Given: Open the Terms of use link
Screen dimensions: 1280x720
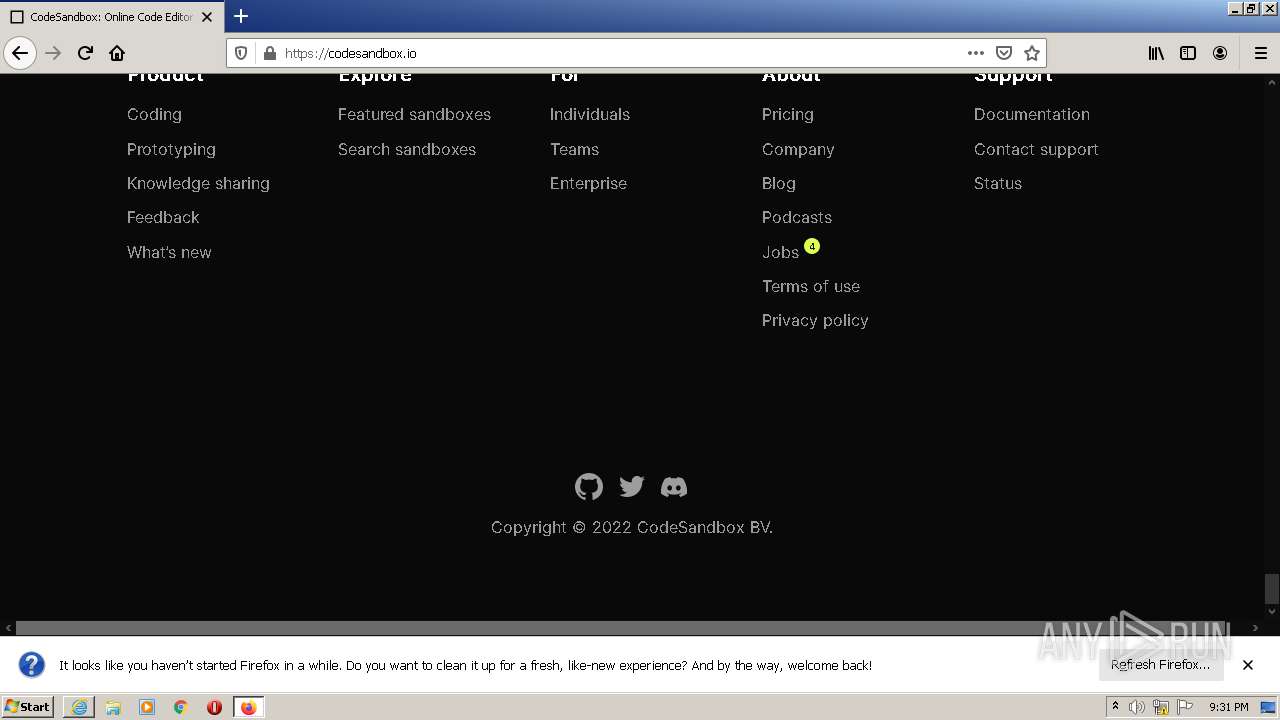Looking at the screenshot, I should click(811, 286).
